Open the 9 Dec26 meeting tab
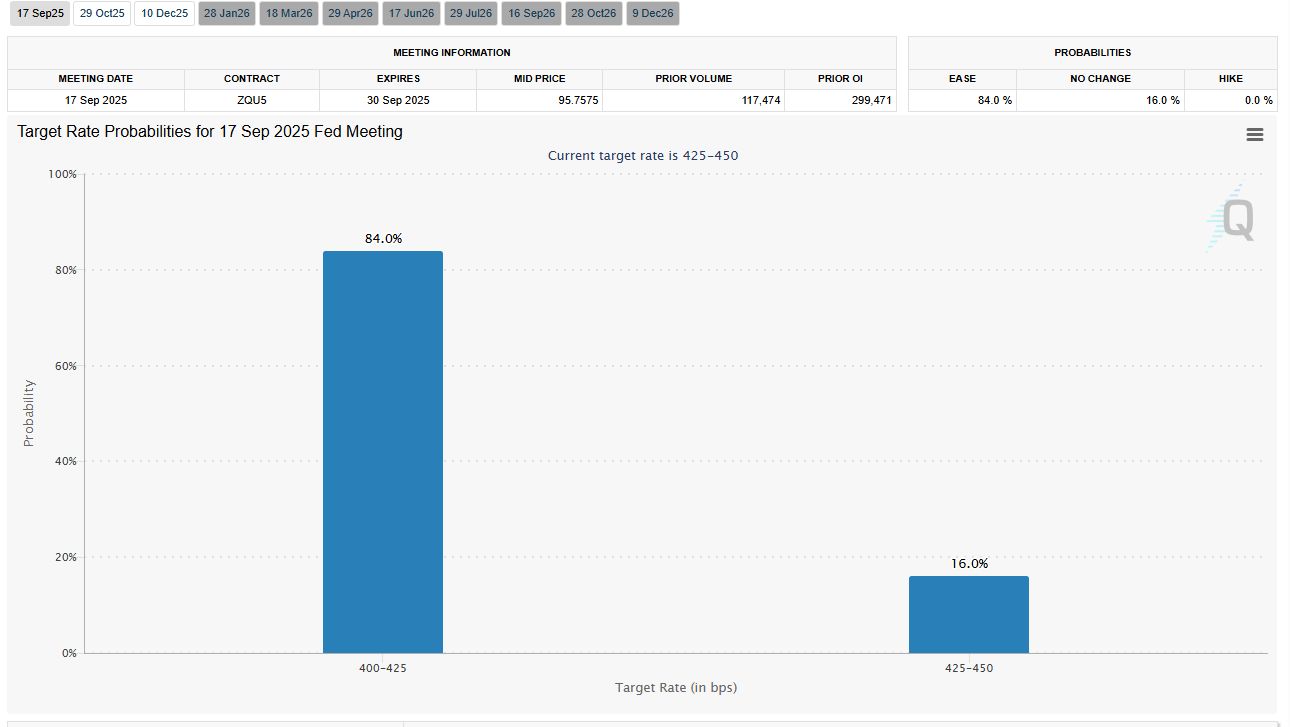 point(653,14)
